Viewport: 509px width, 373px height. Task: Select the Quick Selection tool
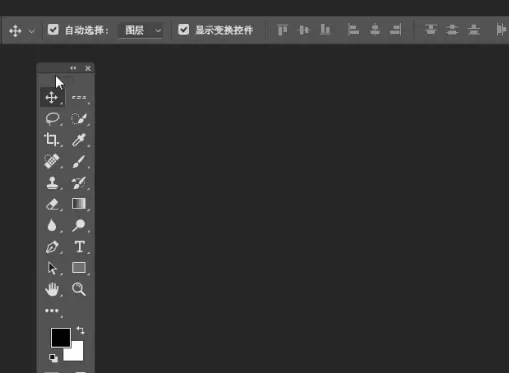pos(79,119)
